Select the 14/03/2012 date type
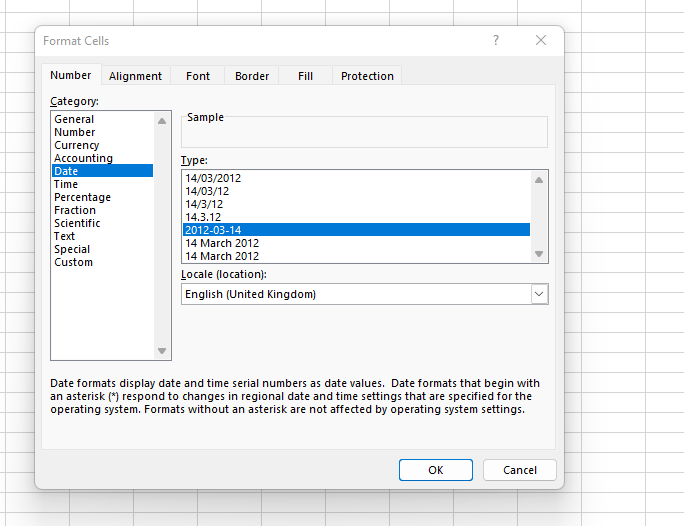 coord(213,178)
